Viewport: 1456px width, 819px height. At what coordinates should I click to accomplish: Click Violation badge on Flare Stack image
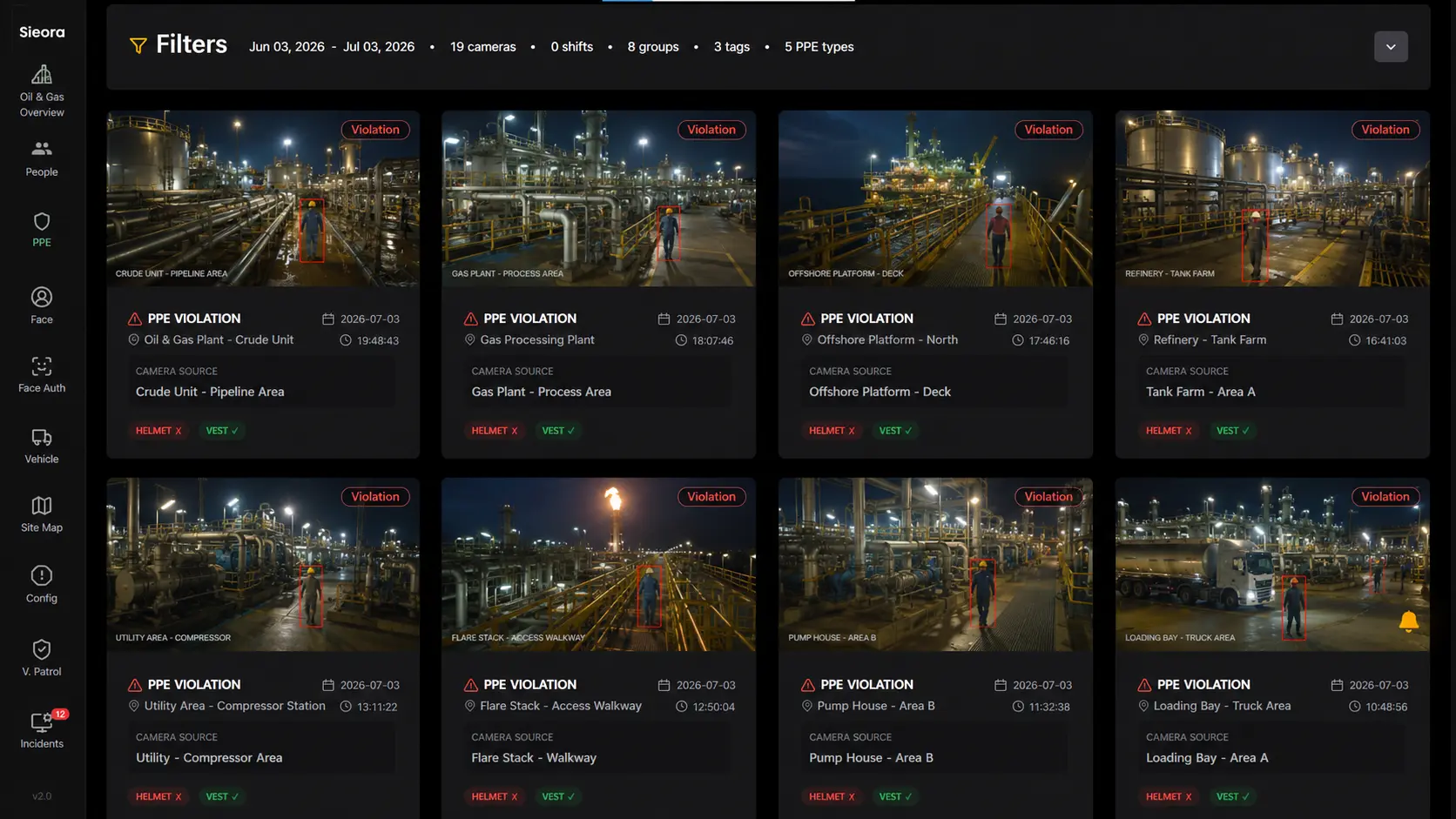click(711, 497)
